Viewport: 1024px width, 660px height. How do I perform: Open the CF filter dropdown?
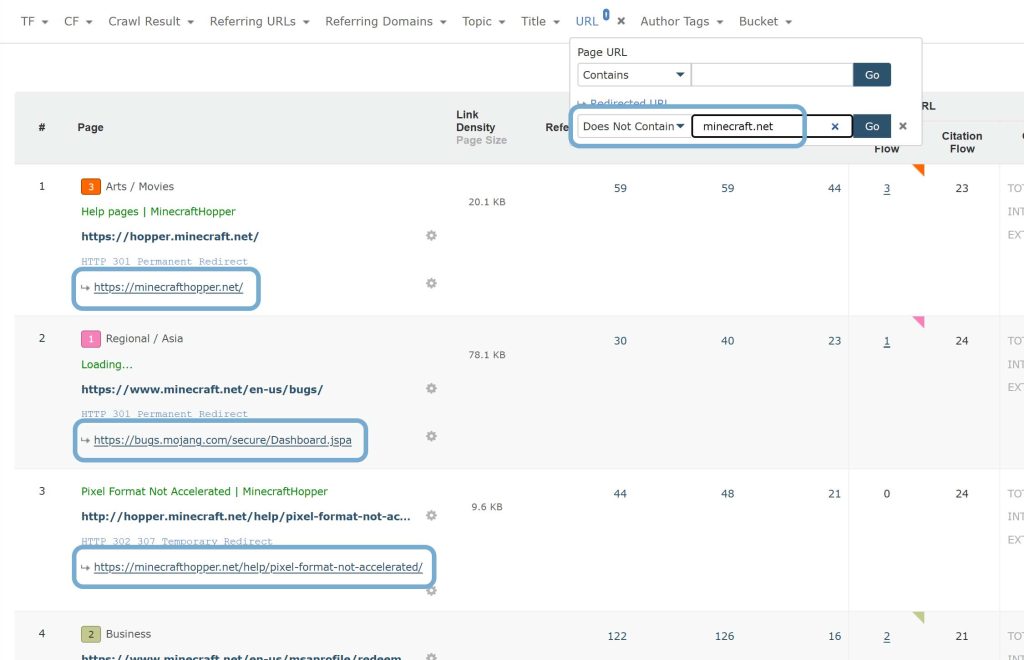pos(78,22)
